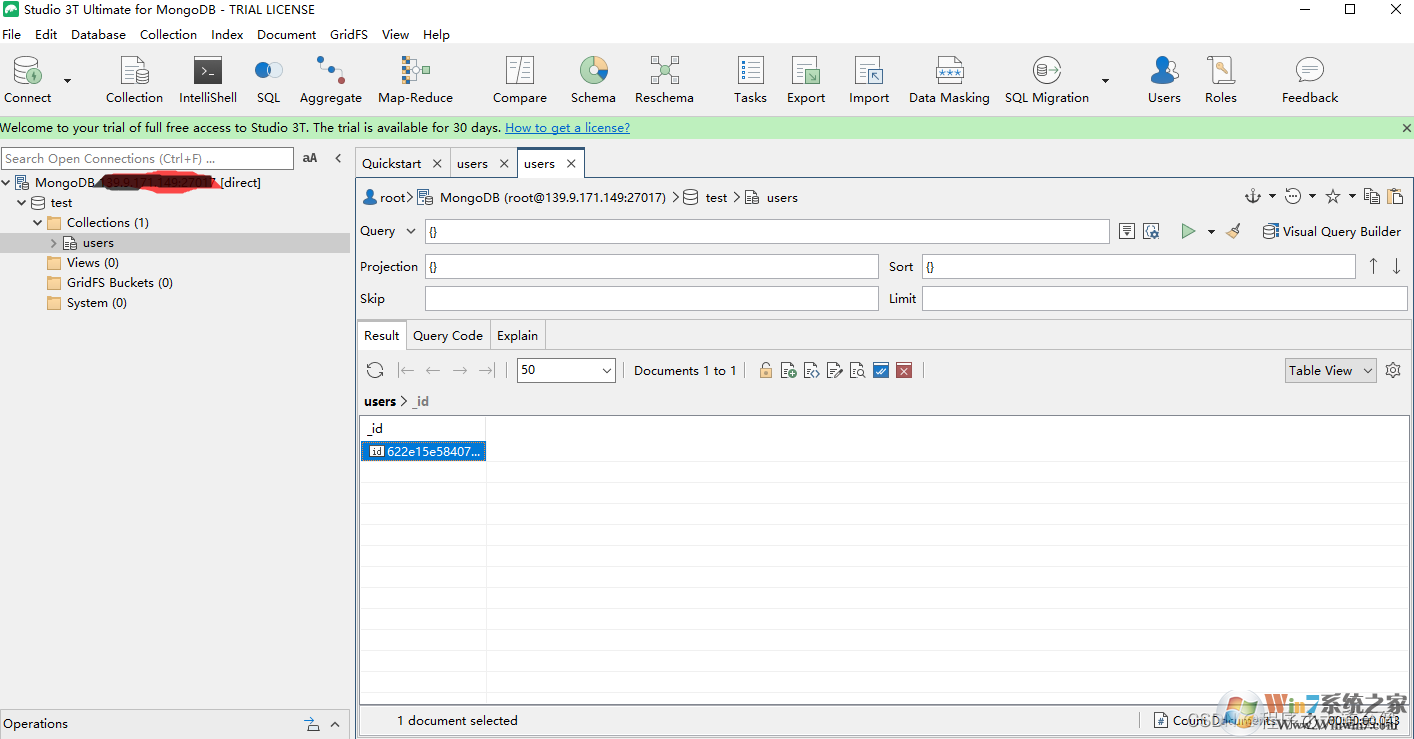Image resolution: width=1414 pixels, height=739 pixels.
Task: Click into the Projection input field
Action: coord(651,267)
